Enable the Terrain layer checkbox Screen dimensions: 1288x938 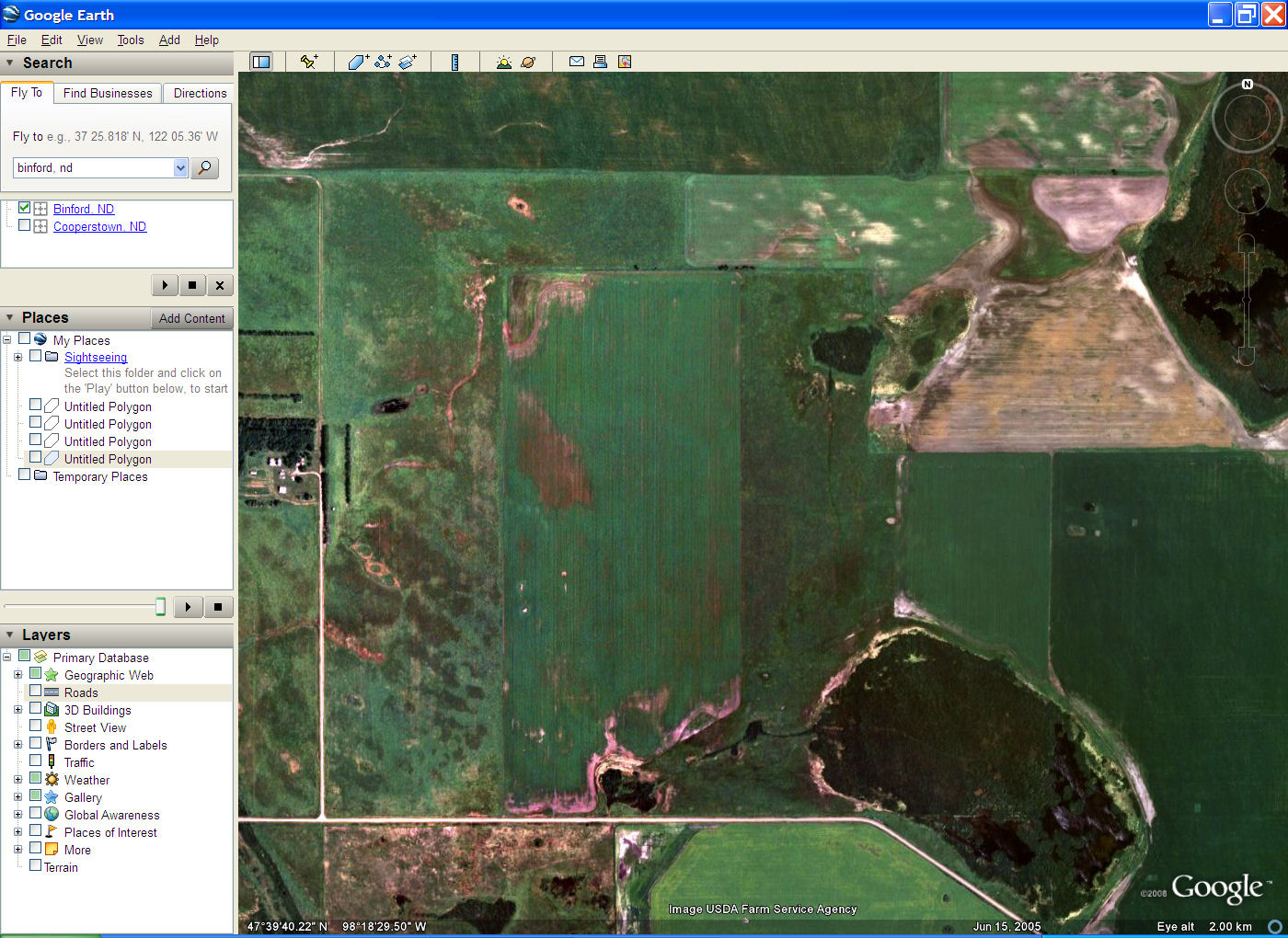click(35, 865)
